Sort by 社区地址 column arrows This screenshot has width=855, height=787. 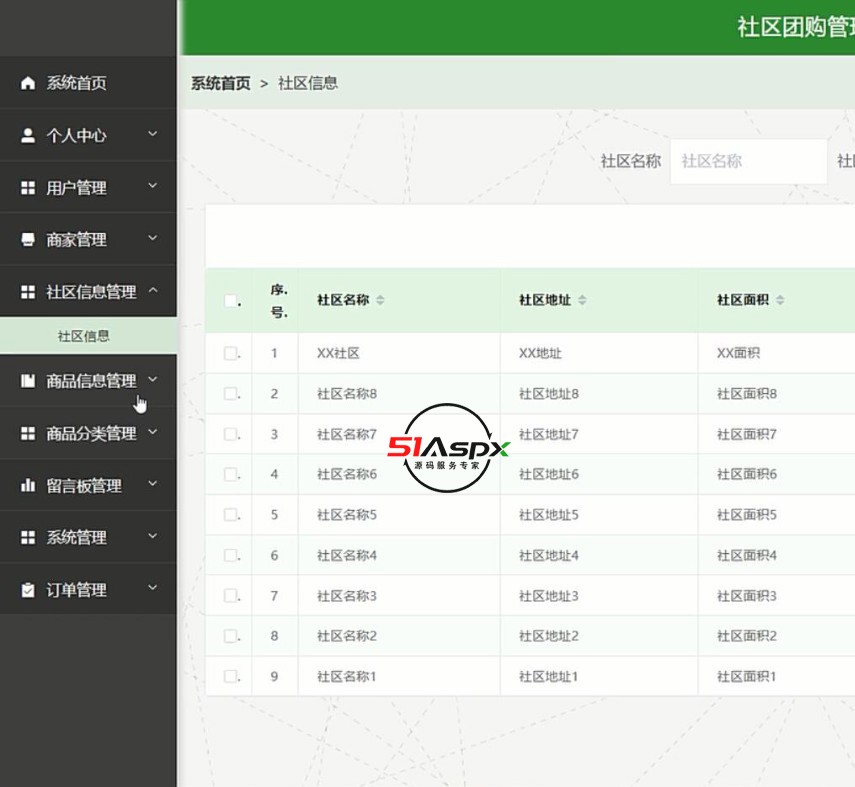pyautogui.click(x=582, y=300)
